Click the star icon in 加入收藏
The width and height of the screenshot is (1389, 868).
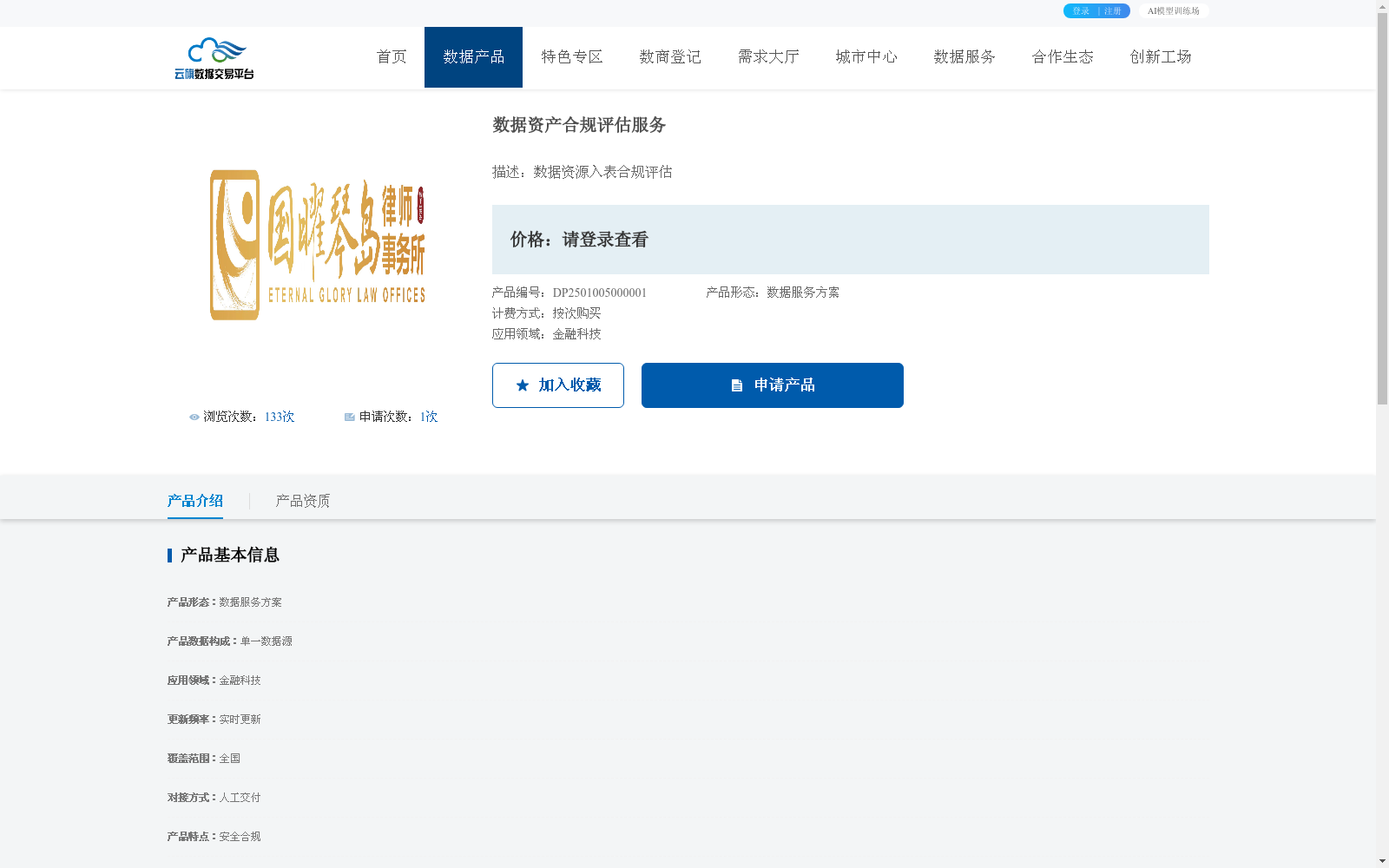pos(523,385)
